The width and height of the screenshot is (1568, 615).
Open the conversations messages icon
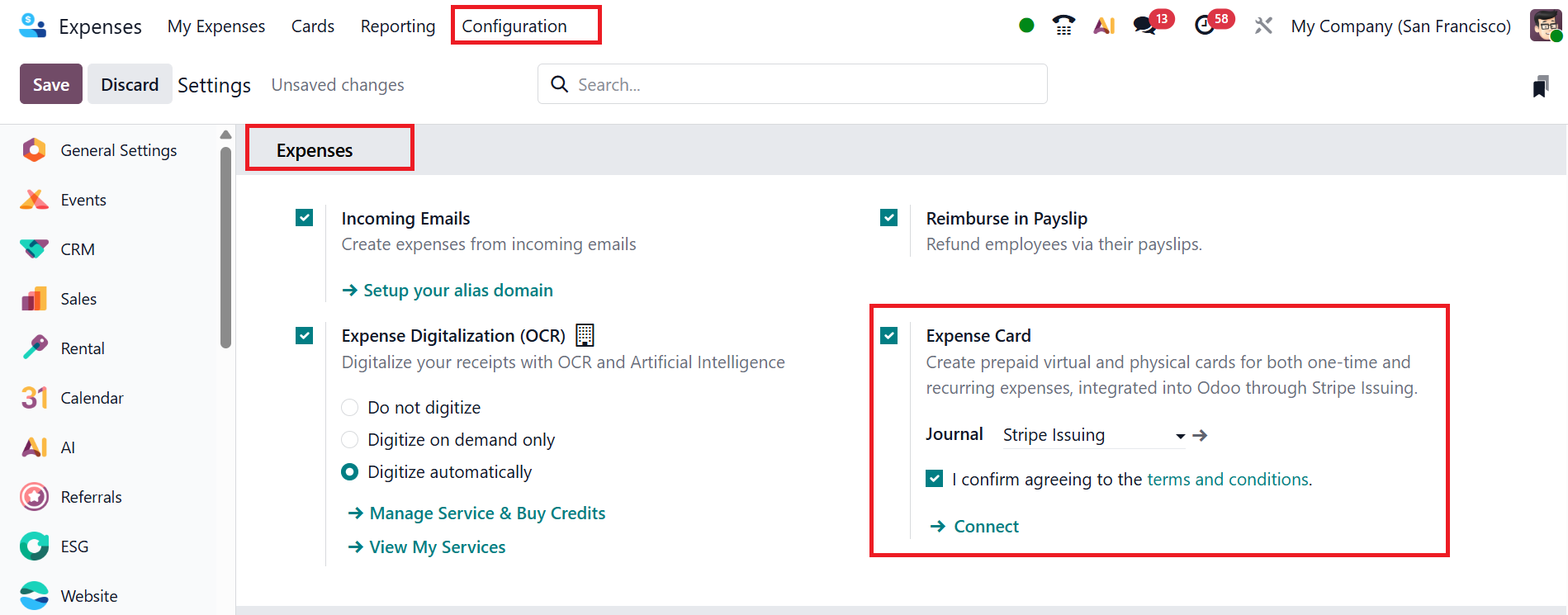coord(1145,26)
